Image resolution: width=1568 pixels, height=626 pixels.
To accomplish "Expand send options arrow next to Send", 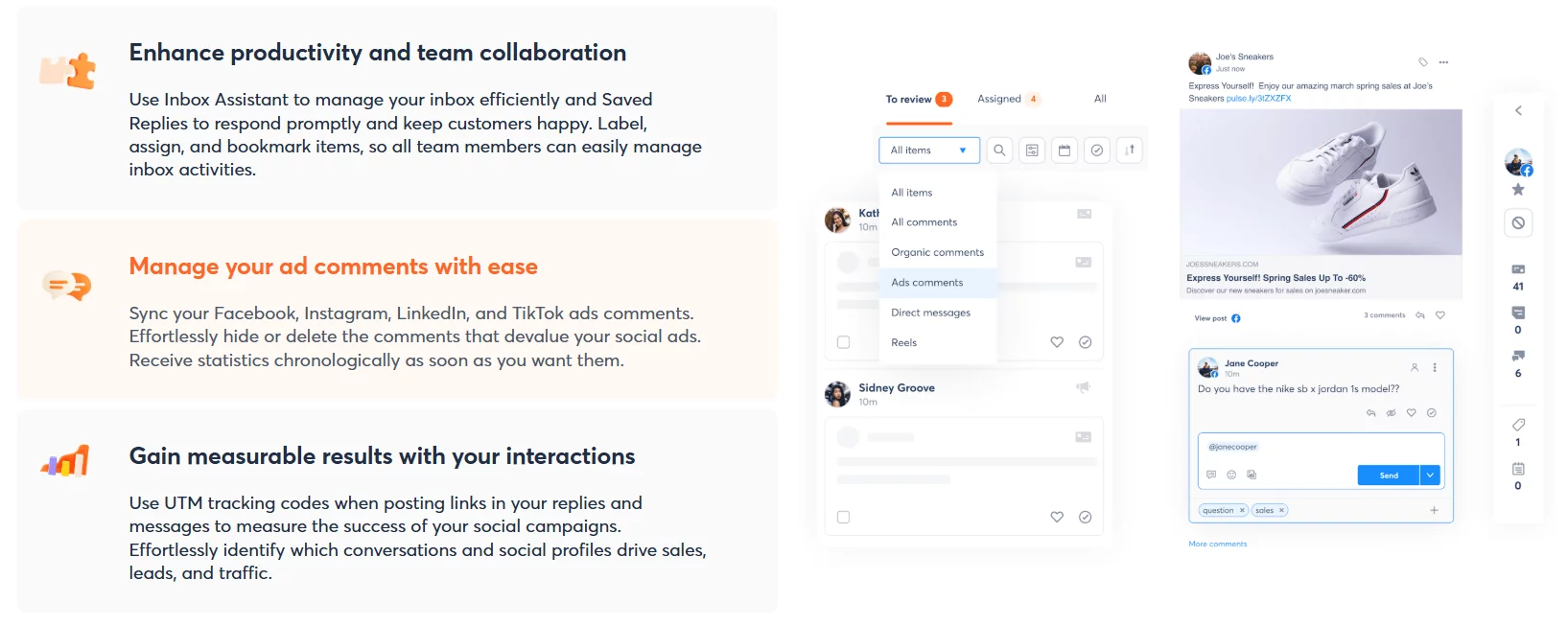I will point(1430,475).
